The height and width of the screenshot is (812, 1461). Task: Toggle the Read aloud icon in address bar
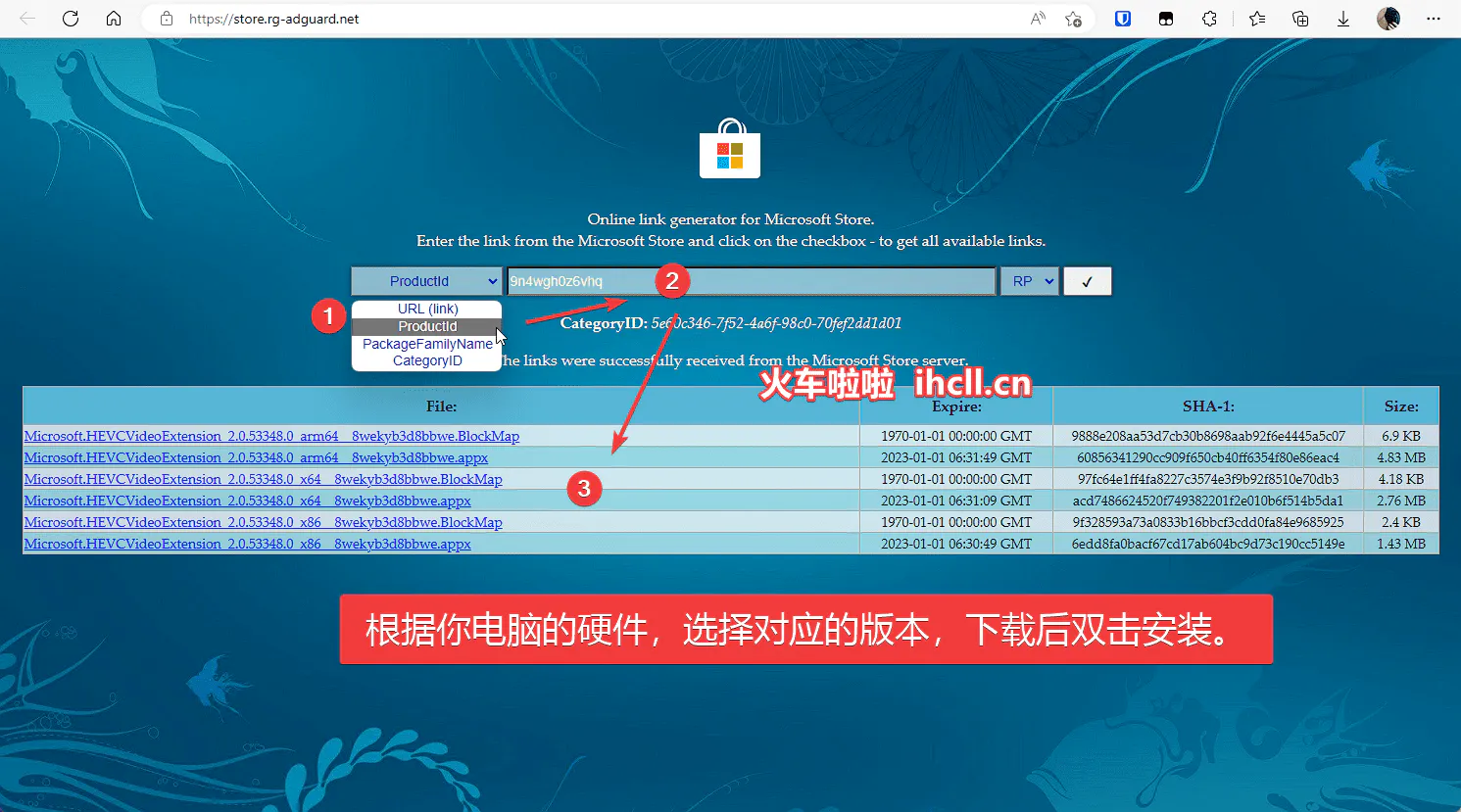(x=1037, y=18)
